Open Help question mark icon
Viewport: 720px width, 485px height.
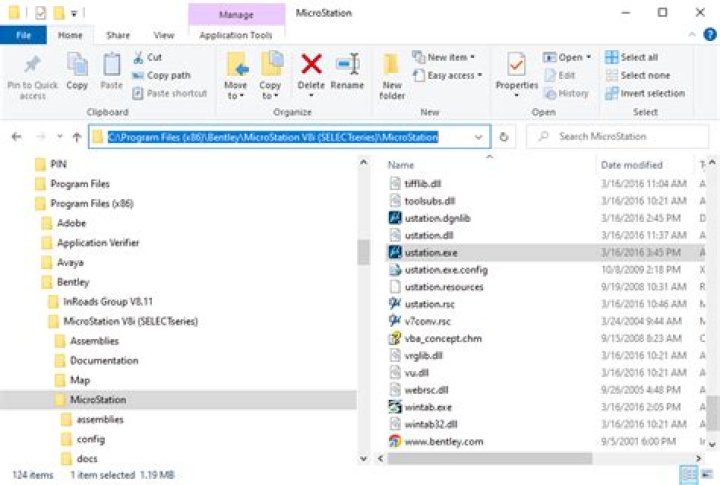pos(710,35)
